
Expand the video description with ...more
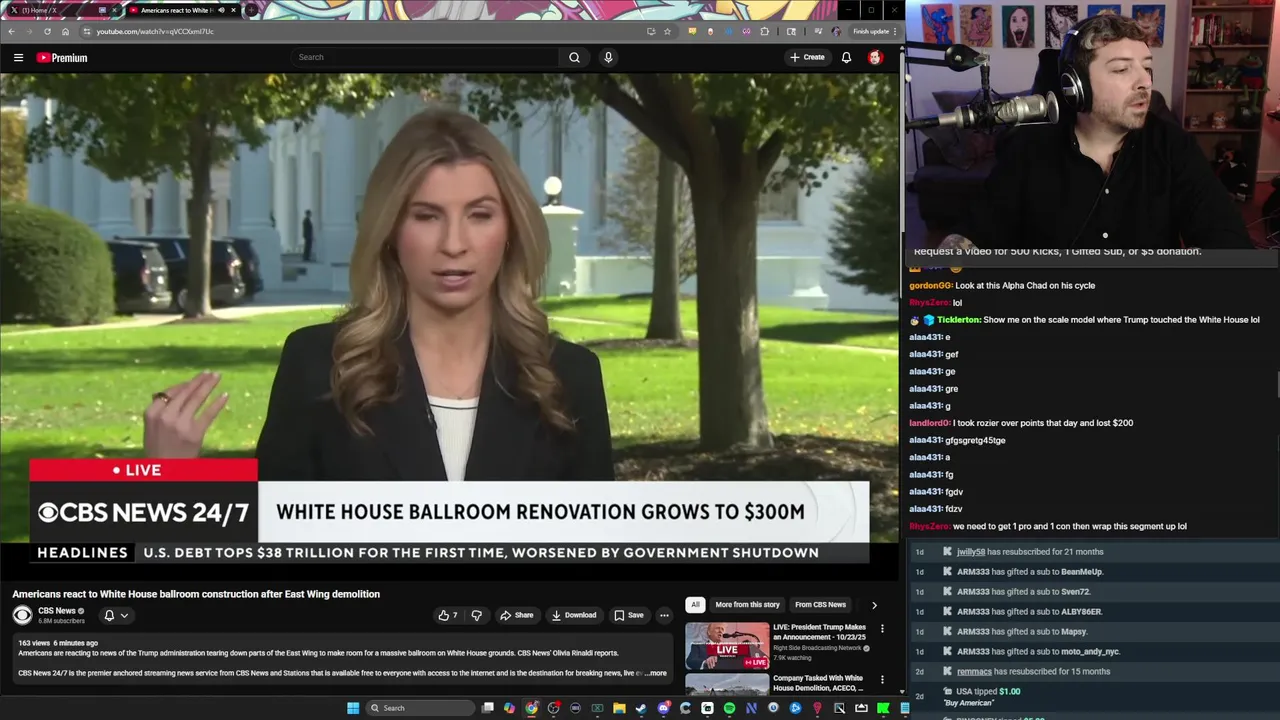click(x=656, y=673)
